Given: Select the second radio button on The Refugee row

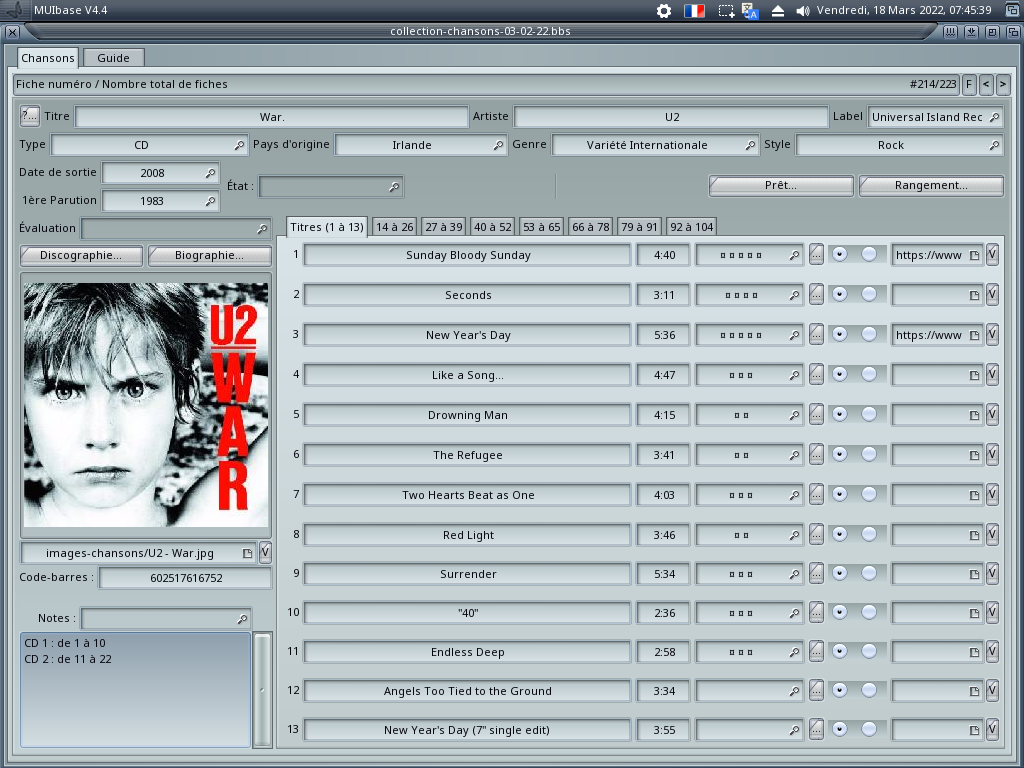Looking at the screenshot, I should click(x=869, y=454).
